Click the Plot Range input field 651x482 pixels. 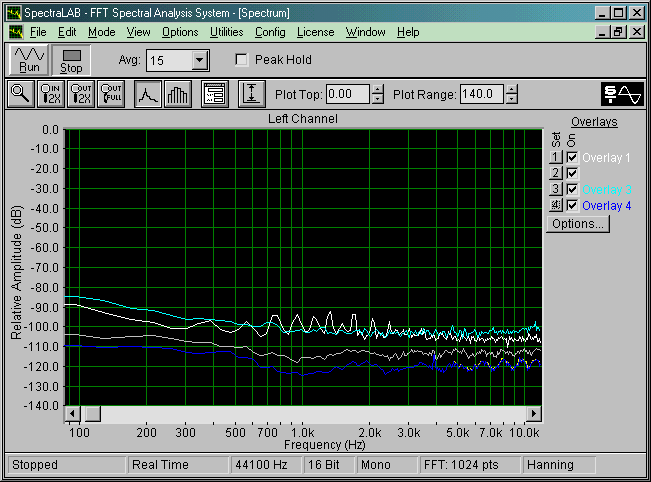(x=482, y=94)
